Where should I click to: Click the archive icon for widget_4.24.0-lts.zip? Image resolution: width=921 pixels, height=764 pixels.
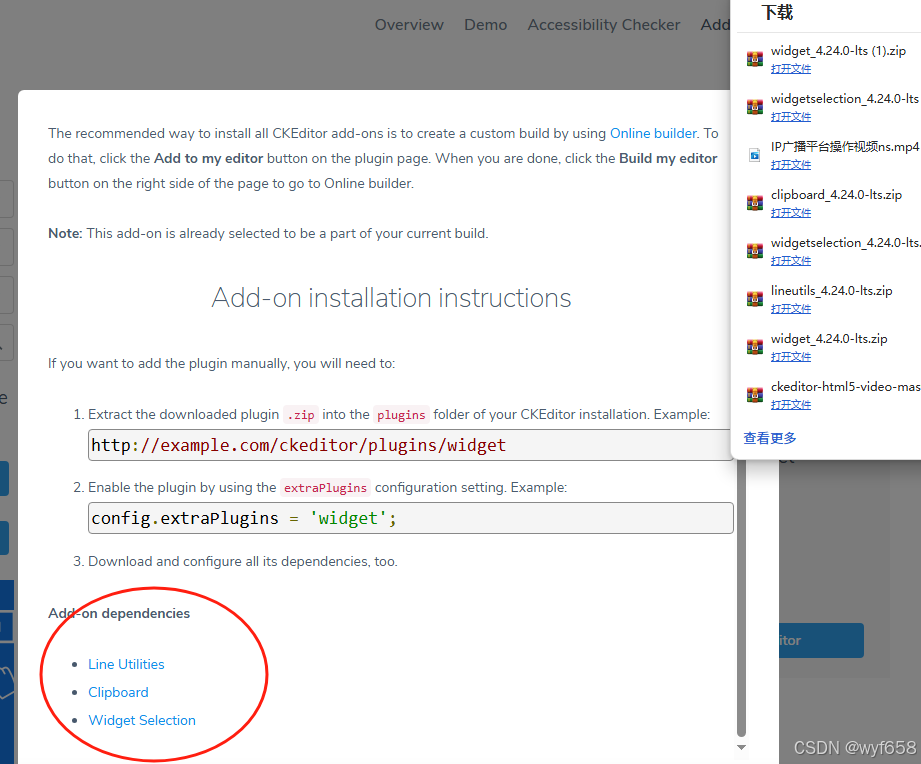755,346
